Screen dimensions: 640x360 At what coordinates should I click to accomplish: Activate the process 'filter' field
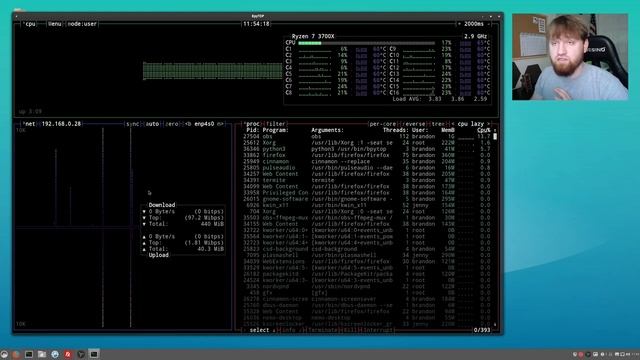[x=276, y=124]
